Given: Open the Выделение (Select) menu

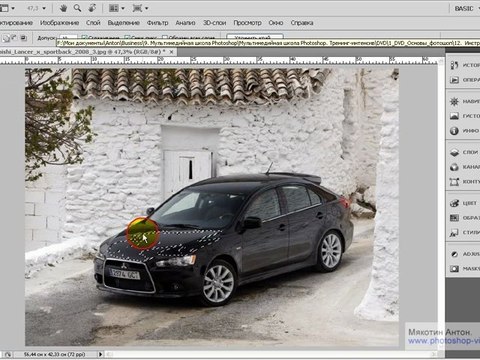Looking at the screenshot, I should (123, 23).
